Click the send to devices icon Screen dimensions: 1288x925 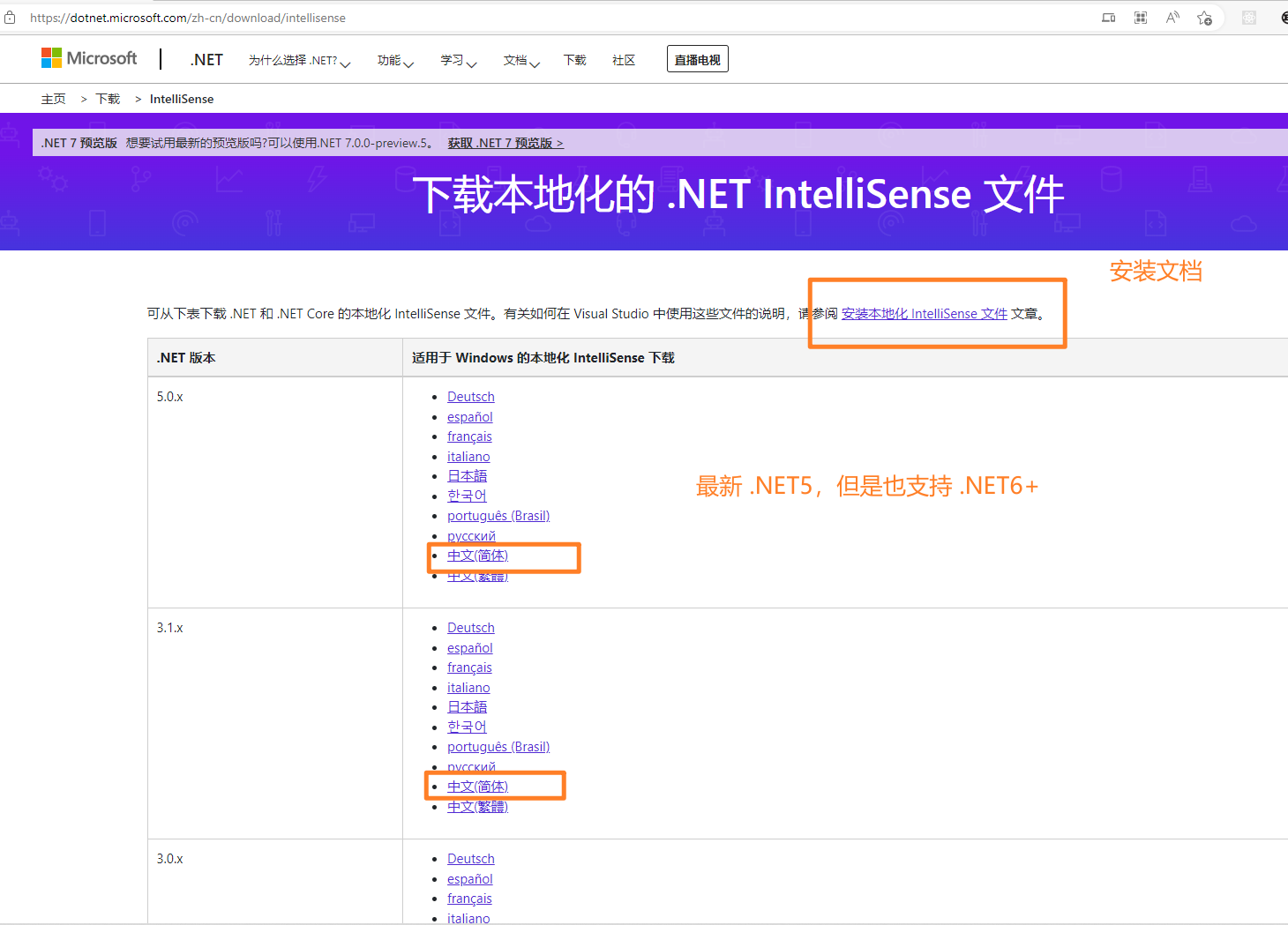(1109, 18)
